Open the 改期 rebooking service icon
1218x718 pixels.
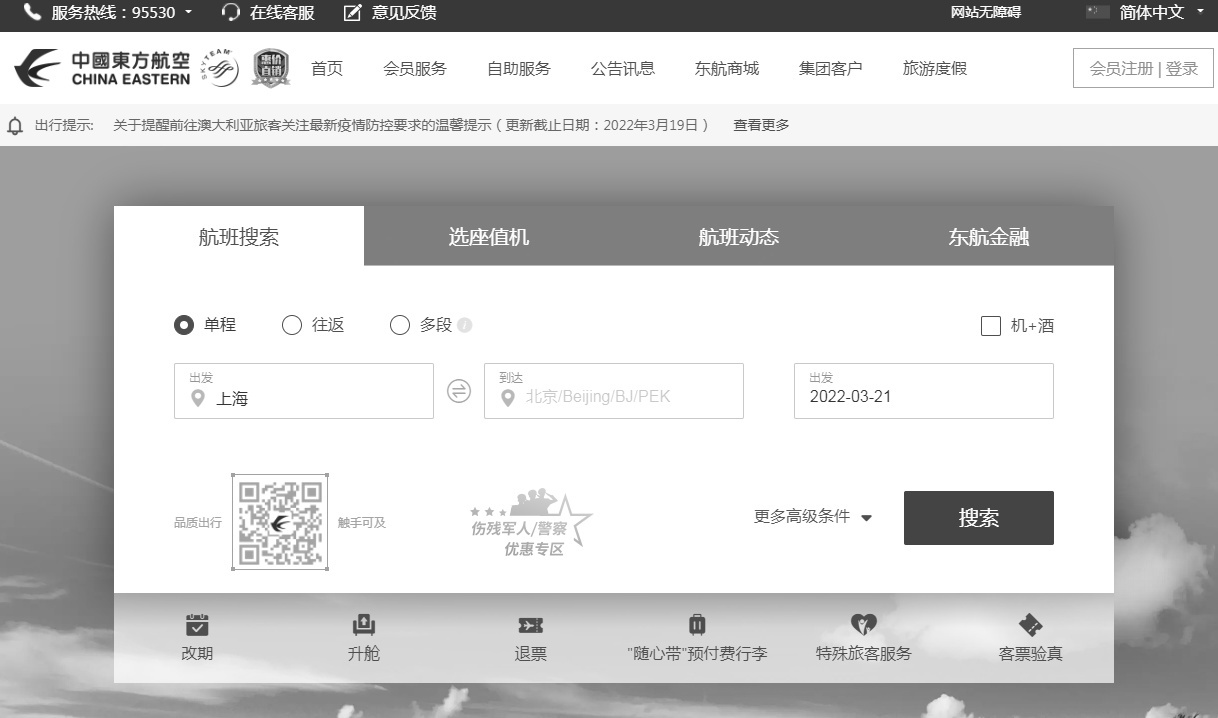coord(197,637)
